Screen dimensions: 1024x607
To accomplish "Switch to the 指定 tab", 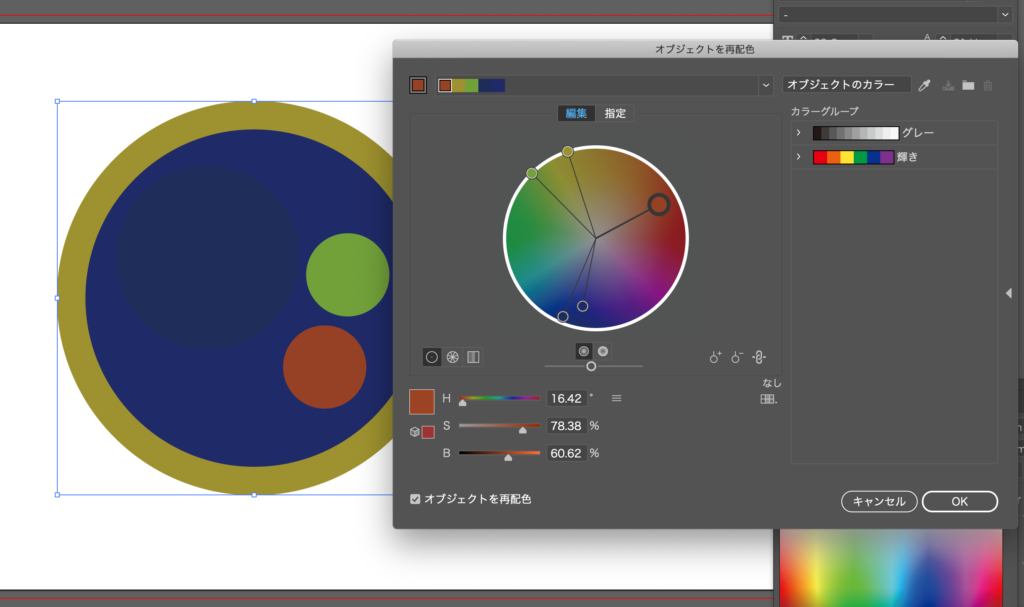I will (x=615, y=113).
